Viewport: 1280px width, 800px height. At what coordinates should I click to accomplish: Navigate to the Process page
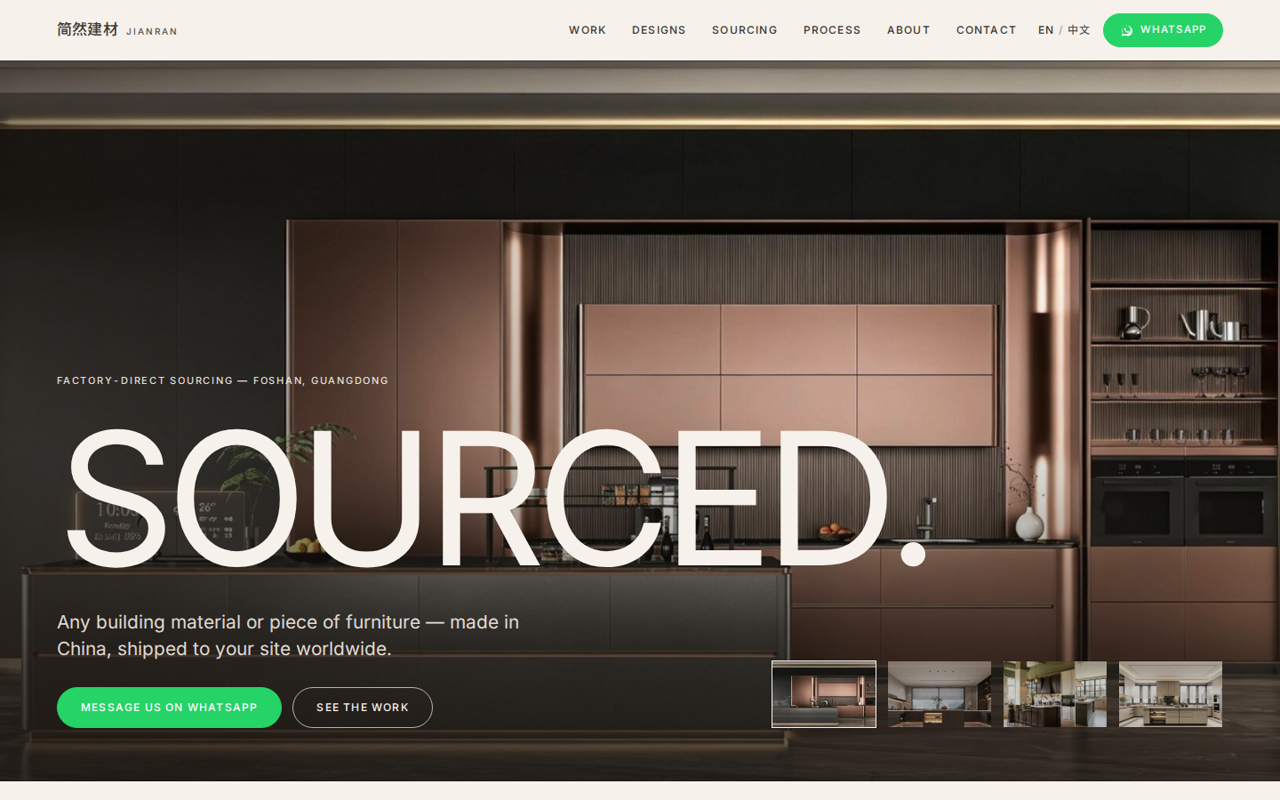tap(832, 30)
